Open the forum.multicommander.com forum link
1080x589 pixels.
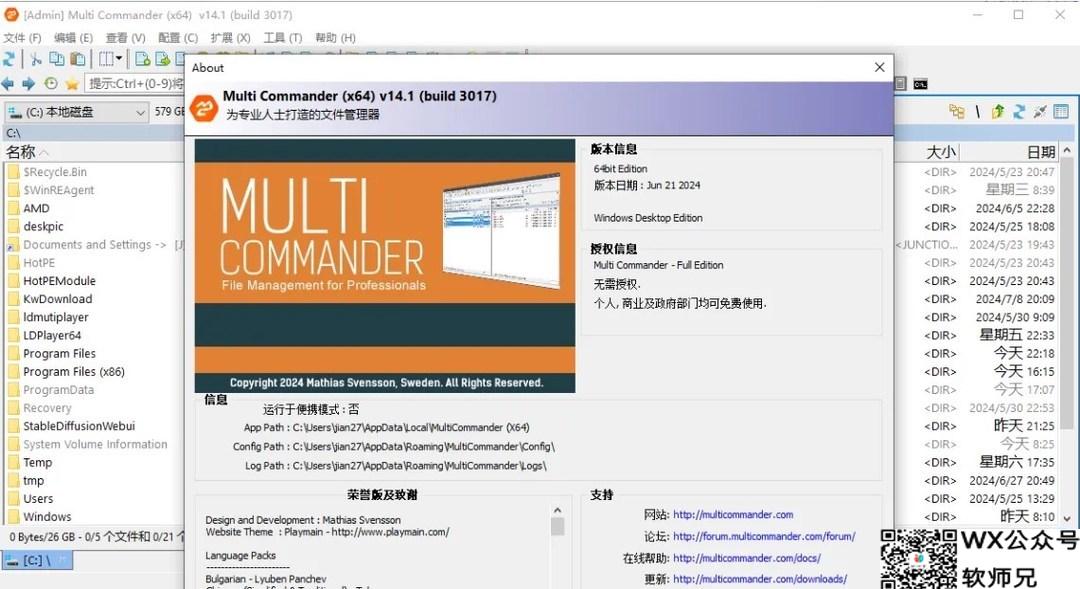(764, 536)
